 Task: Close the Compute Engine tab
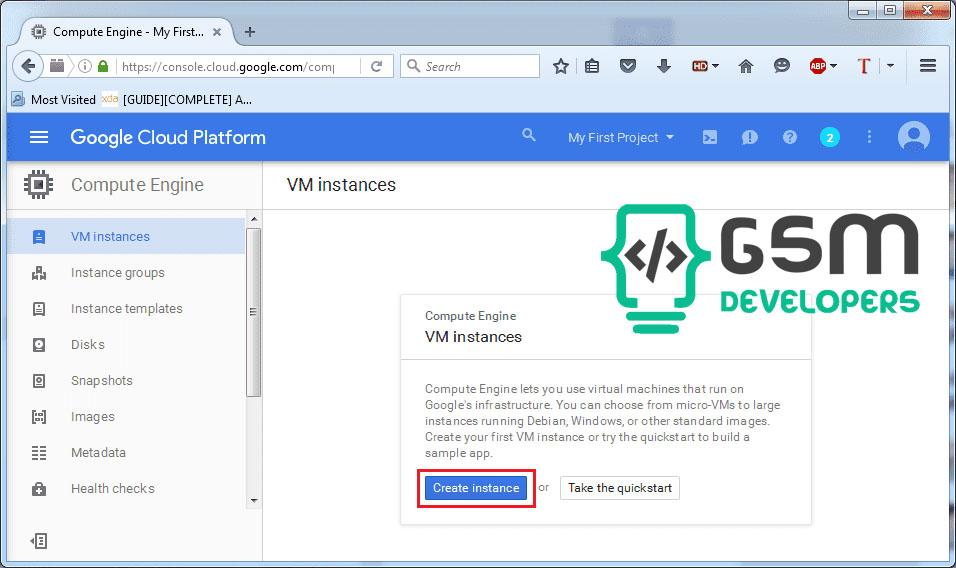216,32
